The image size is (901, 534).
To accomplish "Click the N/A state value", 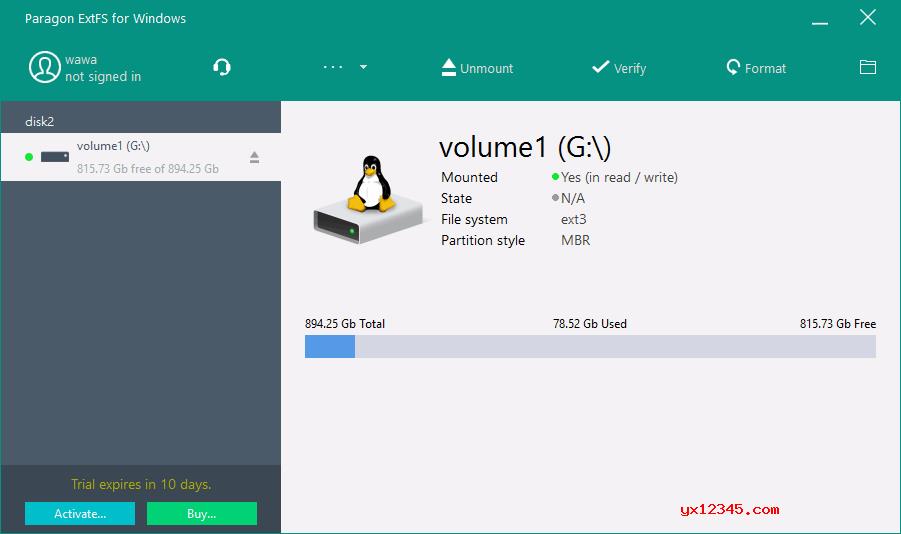I will (572, 198).
